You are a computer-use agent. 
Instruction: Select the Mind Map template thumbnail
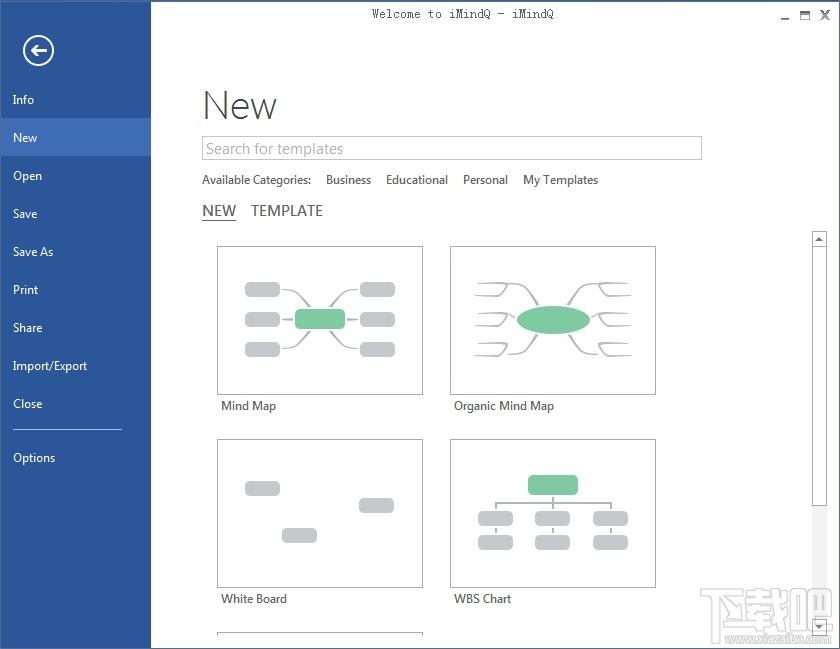pyautogui.click(x=319, y=320)
